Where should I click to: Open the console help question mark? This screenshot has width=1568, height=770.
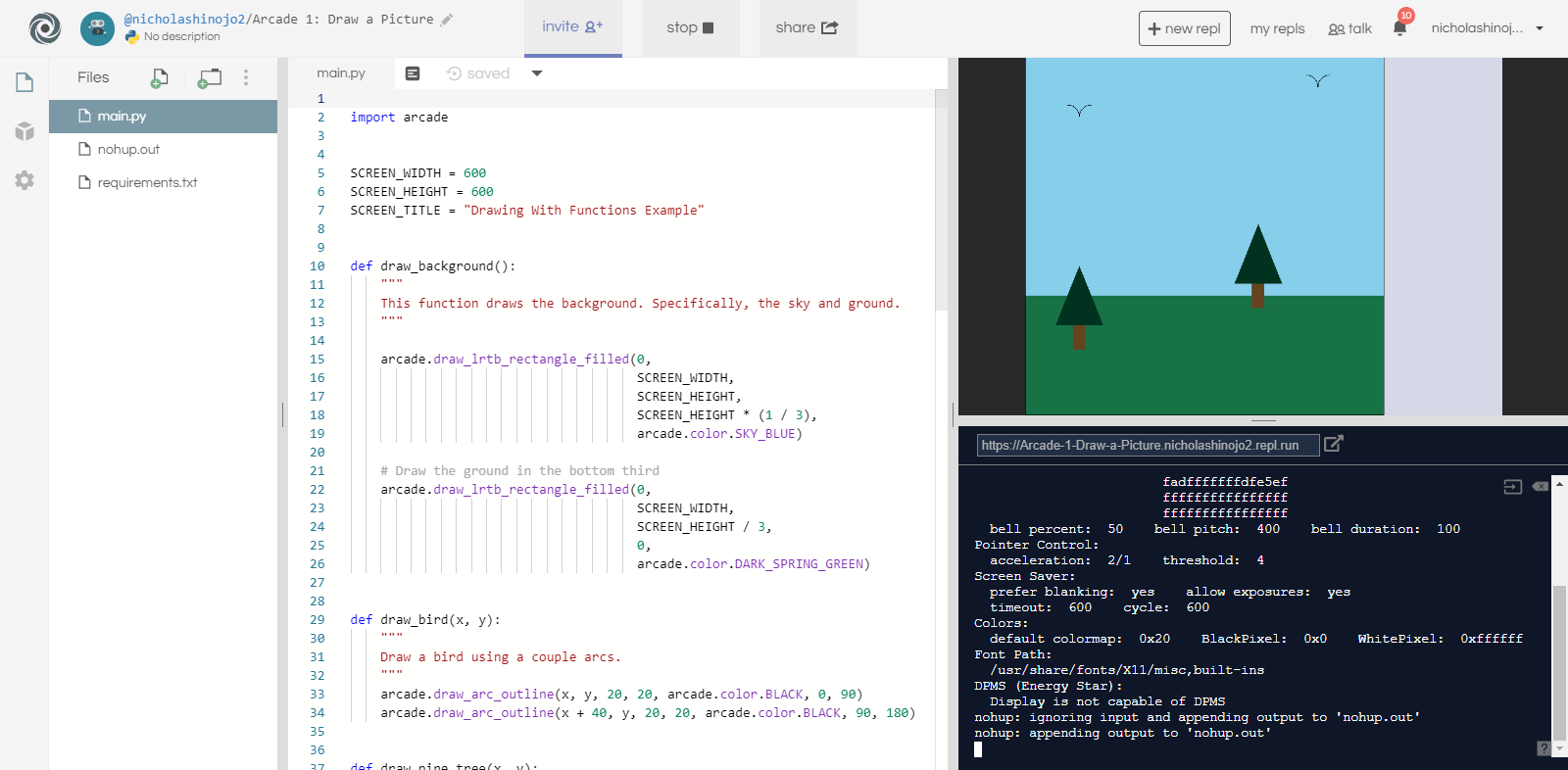1544,748
